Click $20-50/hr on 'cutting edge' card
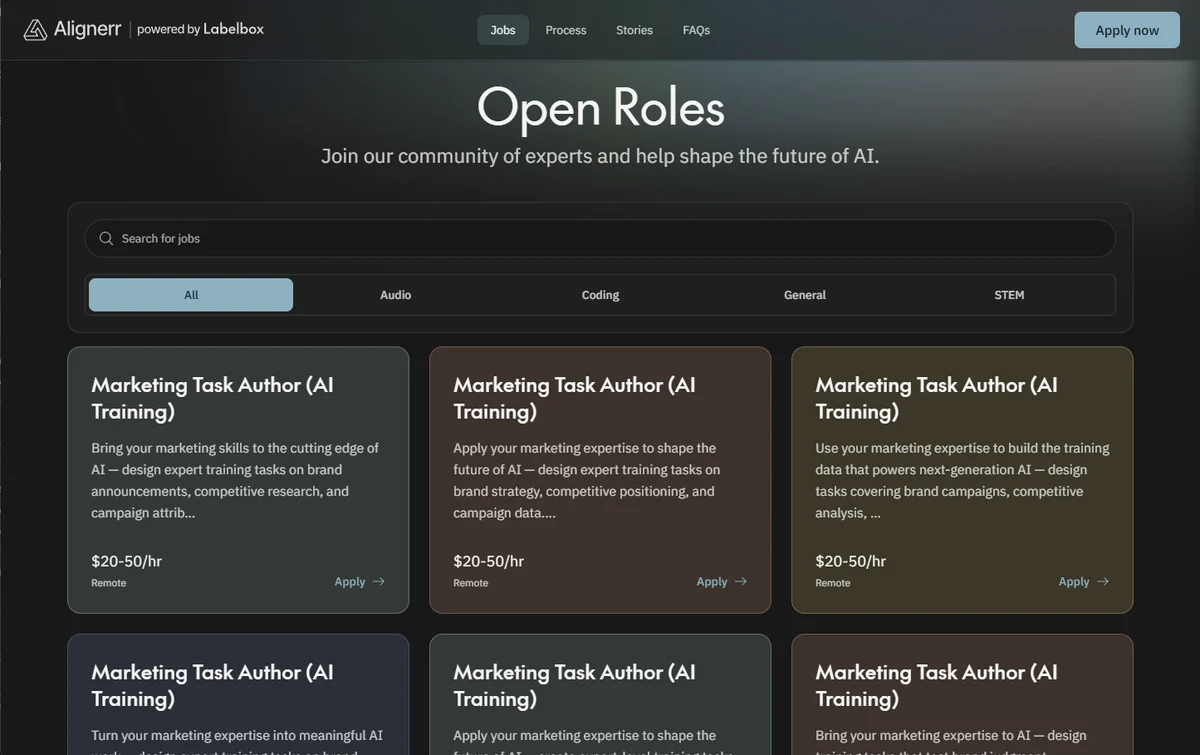 126,561
